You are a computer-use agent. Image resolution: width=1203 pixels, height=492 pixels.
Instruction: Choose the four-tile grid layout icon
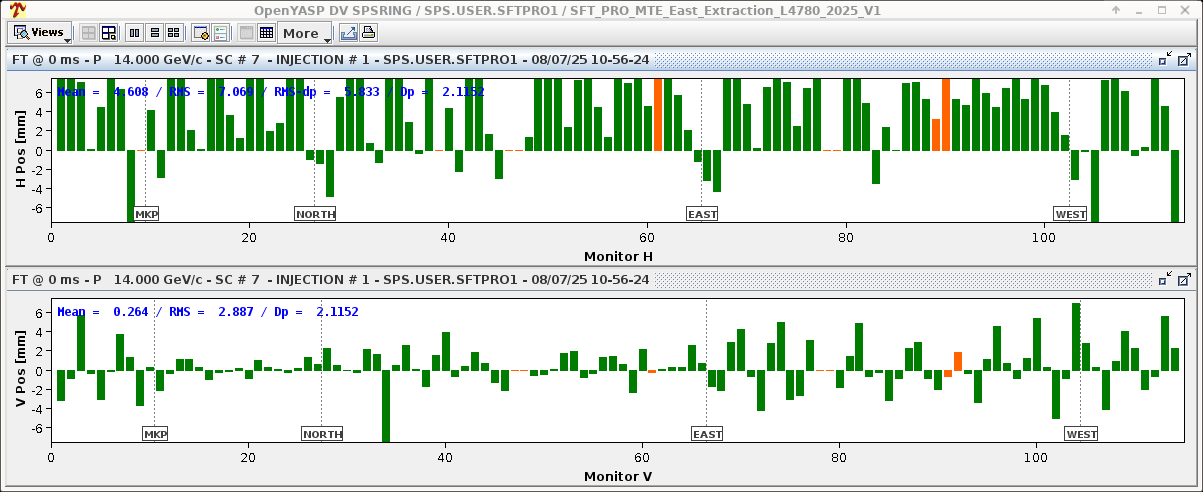click(x=174, y=33)
